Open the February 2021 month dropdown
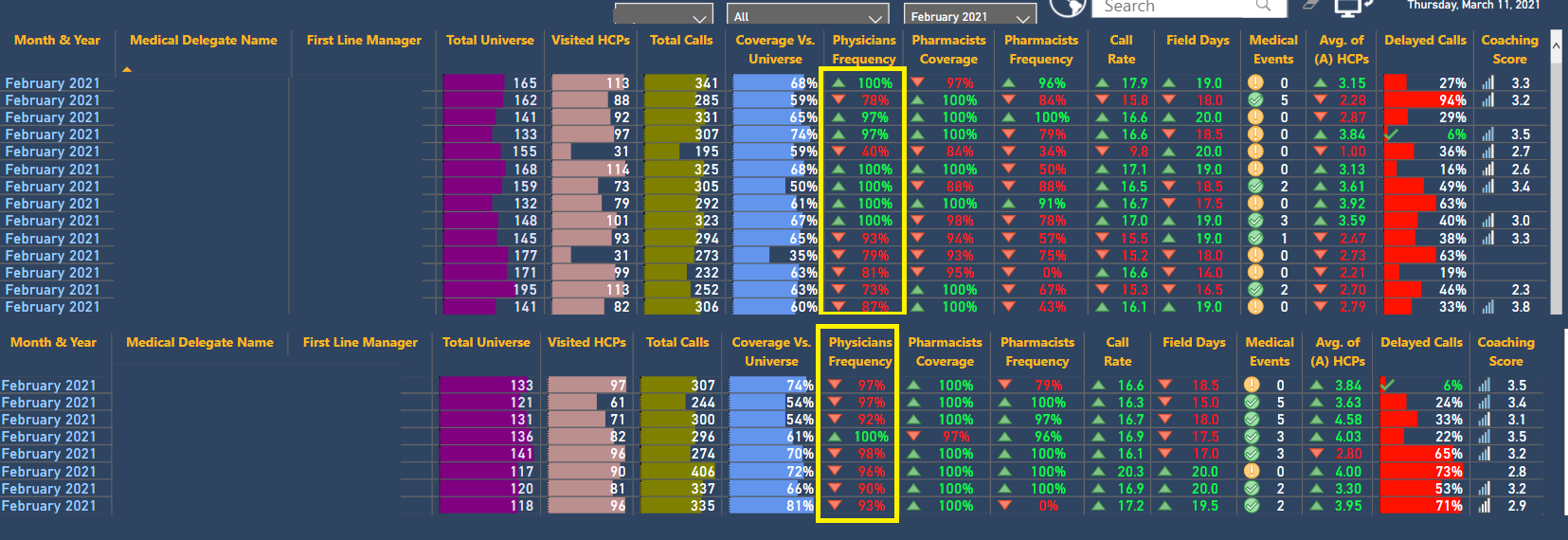This screenshot has height=540, width=1568. tap(969, 13)
